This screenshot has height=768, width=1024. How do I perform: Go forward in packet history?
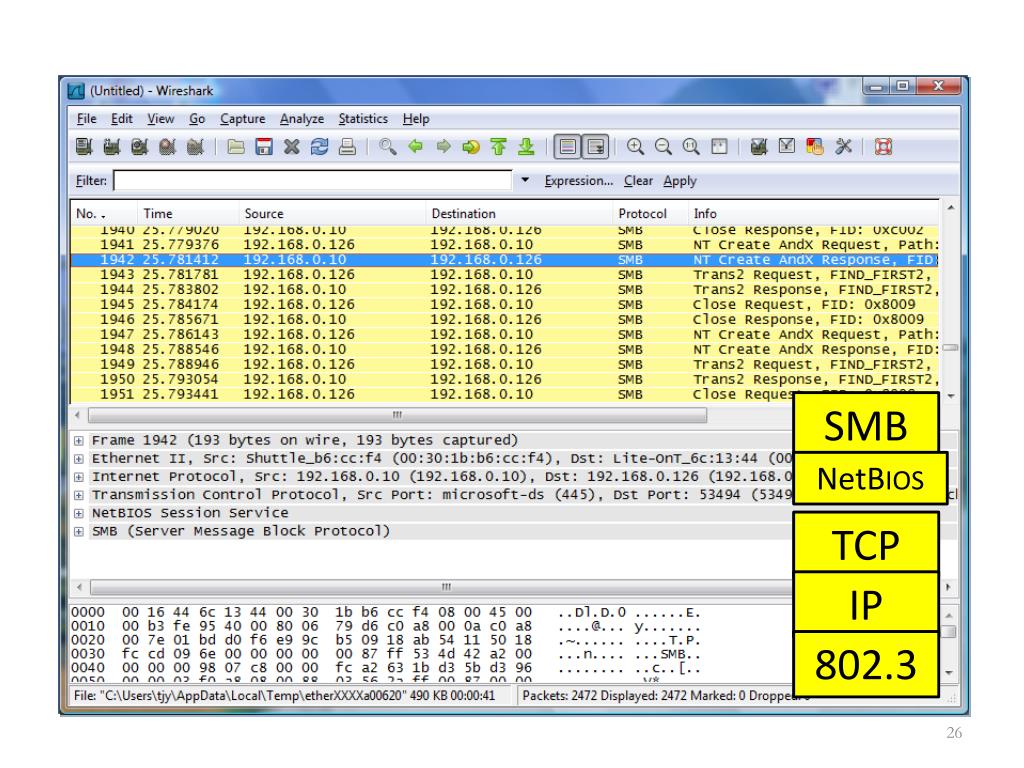coord(443,146)
